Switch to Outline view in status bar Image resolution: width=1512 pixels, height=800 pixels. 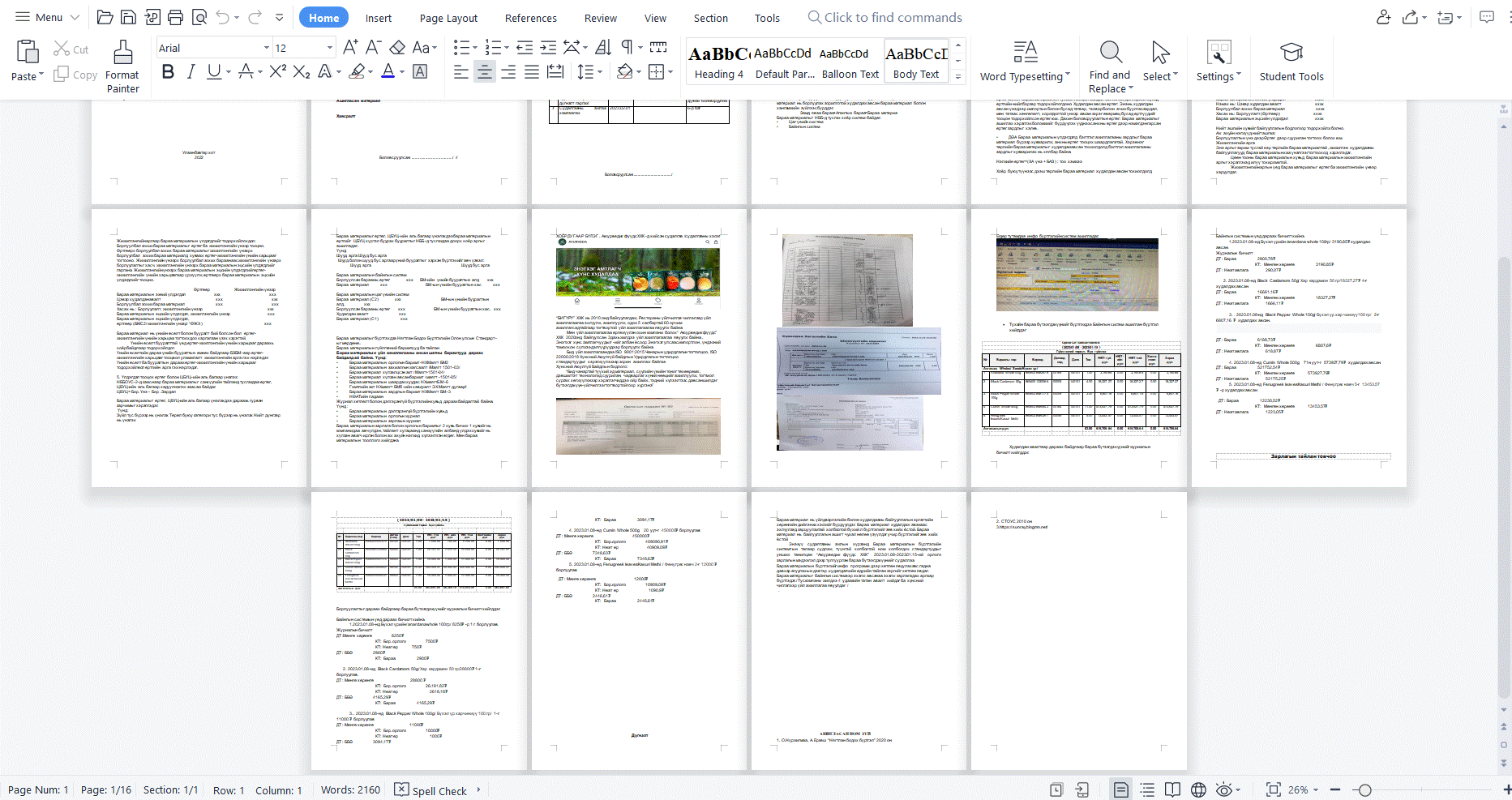pos(1147,789)
